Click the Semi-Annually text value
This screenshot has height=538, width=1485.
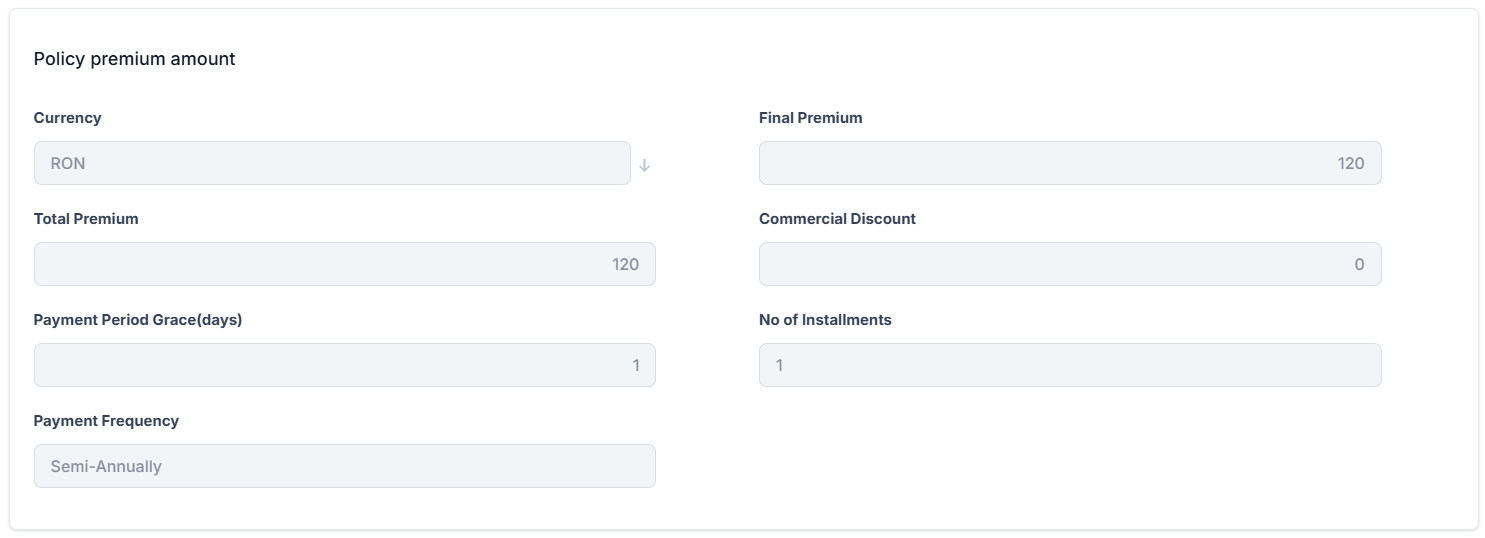coord(106,466)
